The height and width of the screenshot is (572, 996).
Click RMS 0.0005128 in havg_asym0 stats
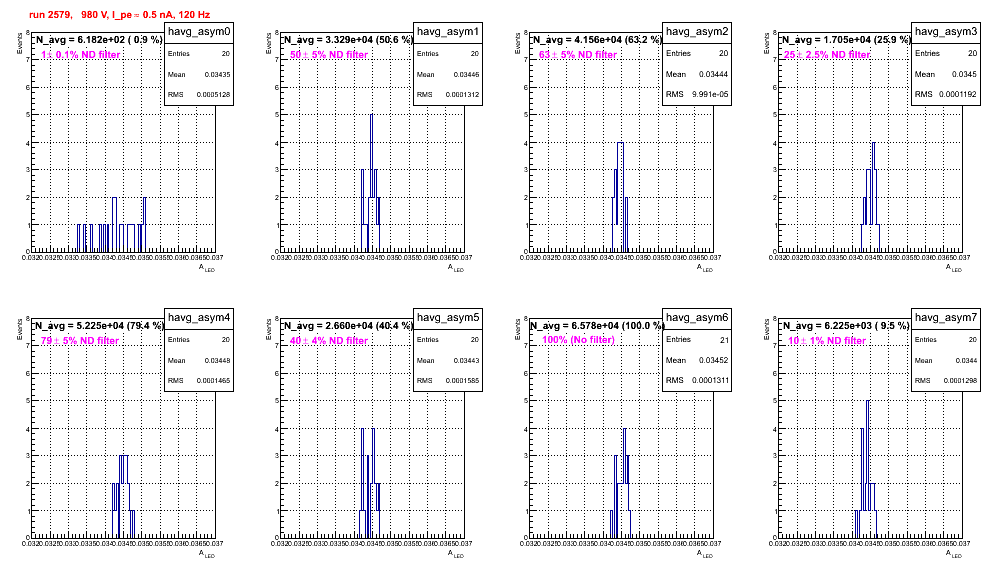pyautogui.click(x=199, y=95)
